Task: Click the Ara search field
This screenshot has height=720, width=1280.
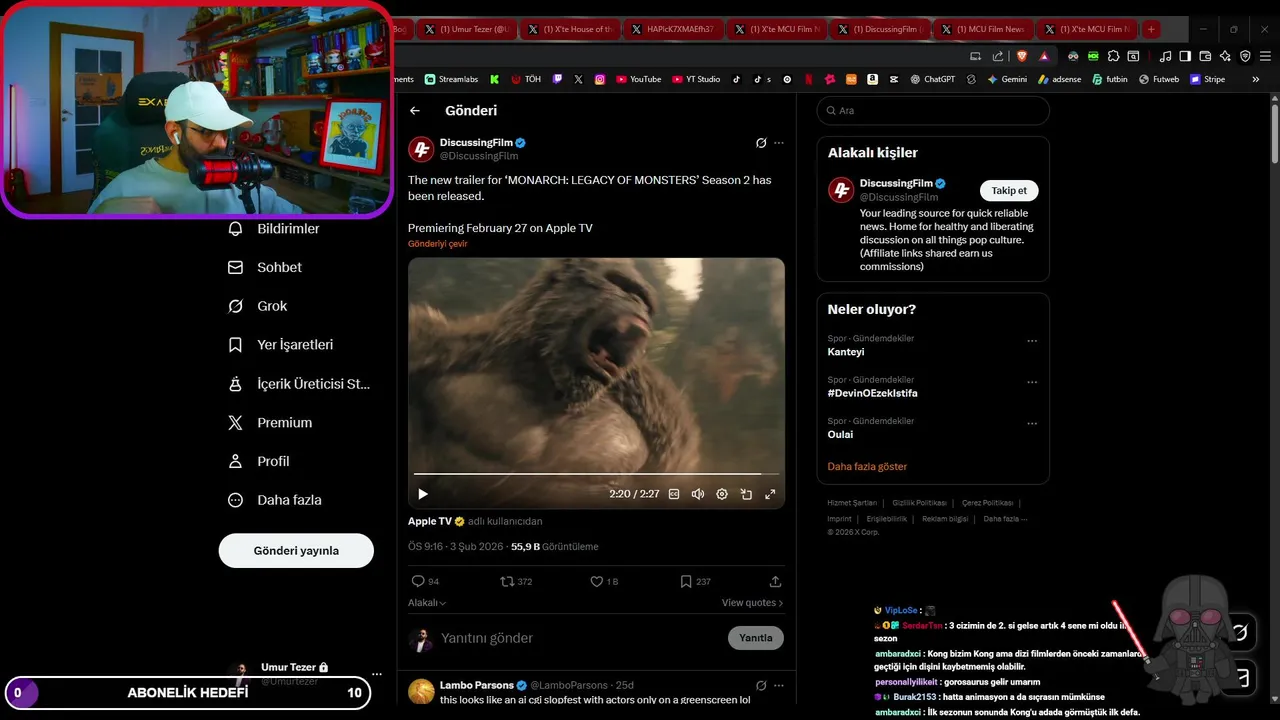Action: [x=933, y=111]
